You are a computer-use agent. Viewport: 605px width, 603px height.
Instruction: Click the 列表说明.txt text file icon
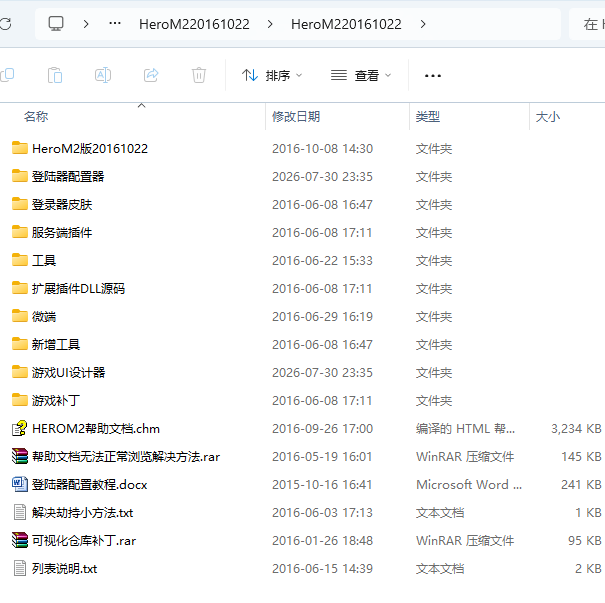click(20, 568)
